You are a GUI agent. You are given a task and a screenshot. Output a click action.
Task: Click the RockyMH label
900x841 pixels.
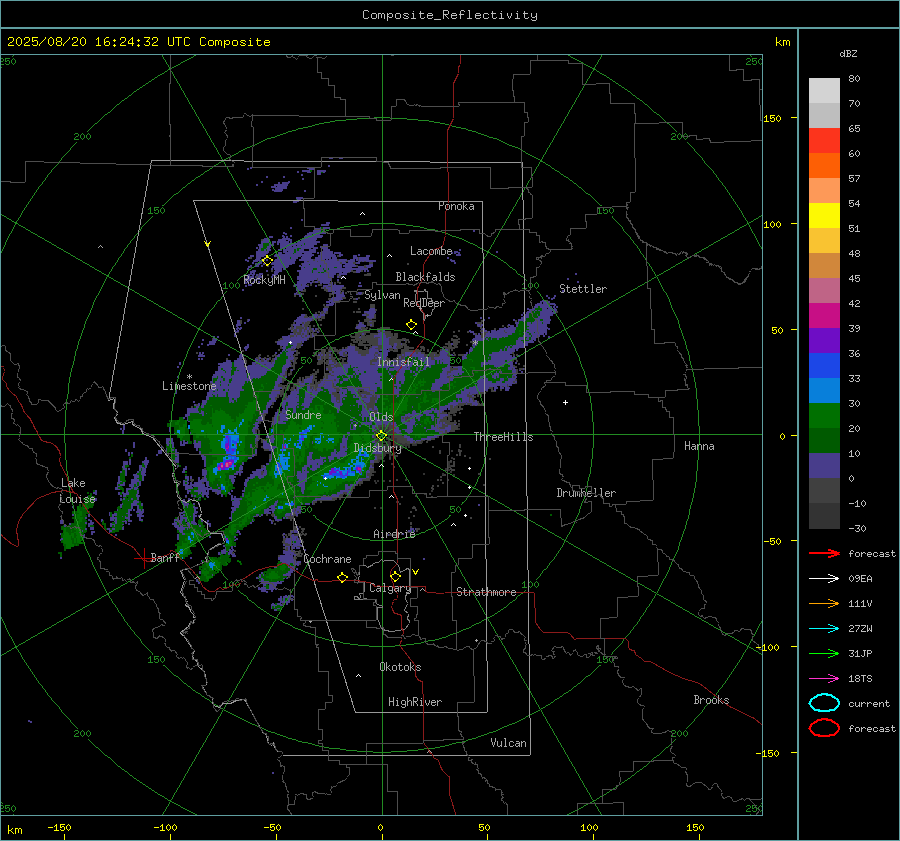(x=264, y=280)
